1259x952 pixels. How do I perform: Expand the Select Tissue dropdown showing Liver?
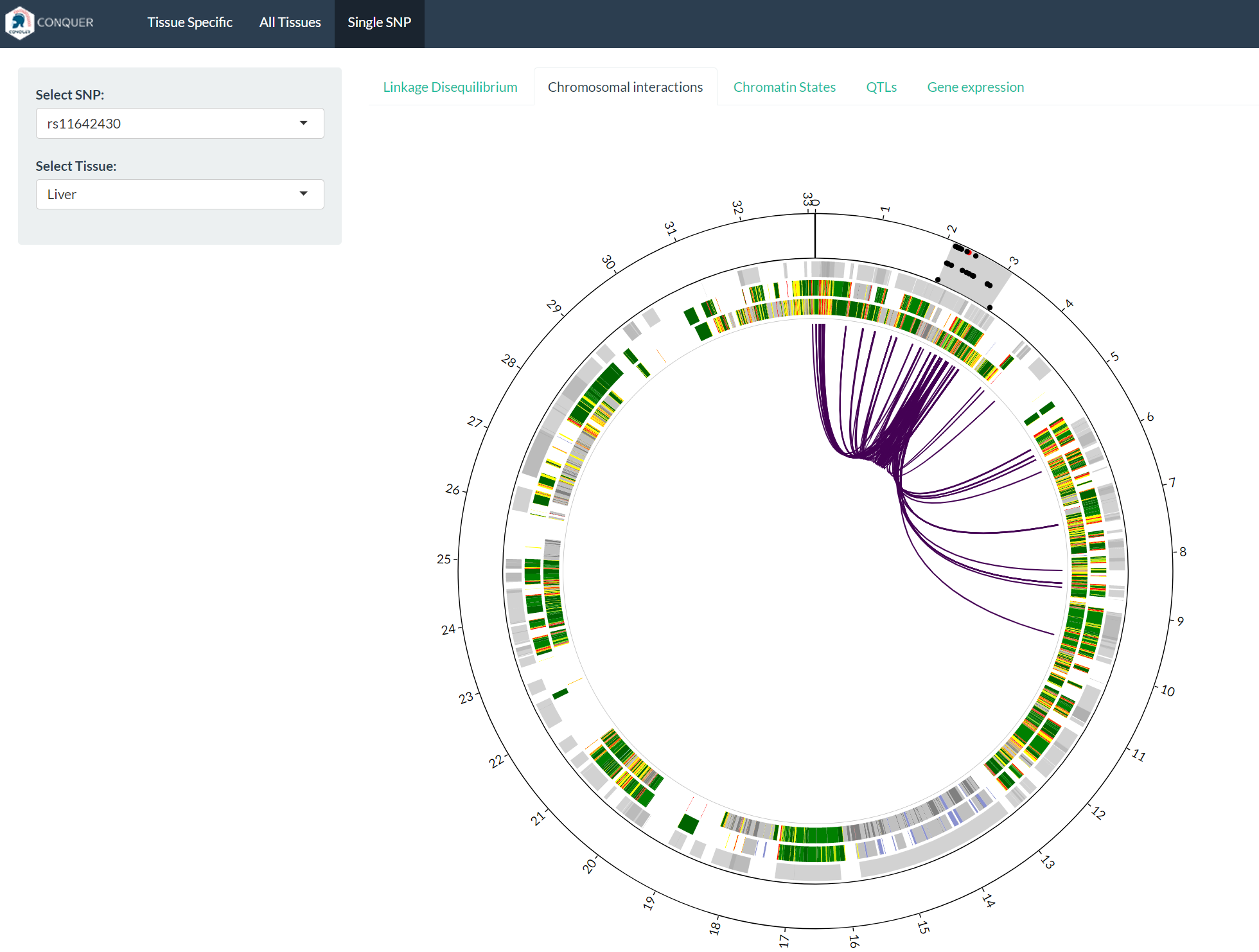[180, 194]
